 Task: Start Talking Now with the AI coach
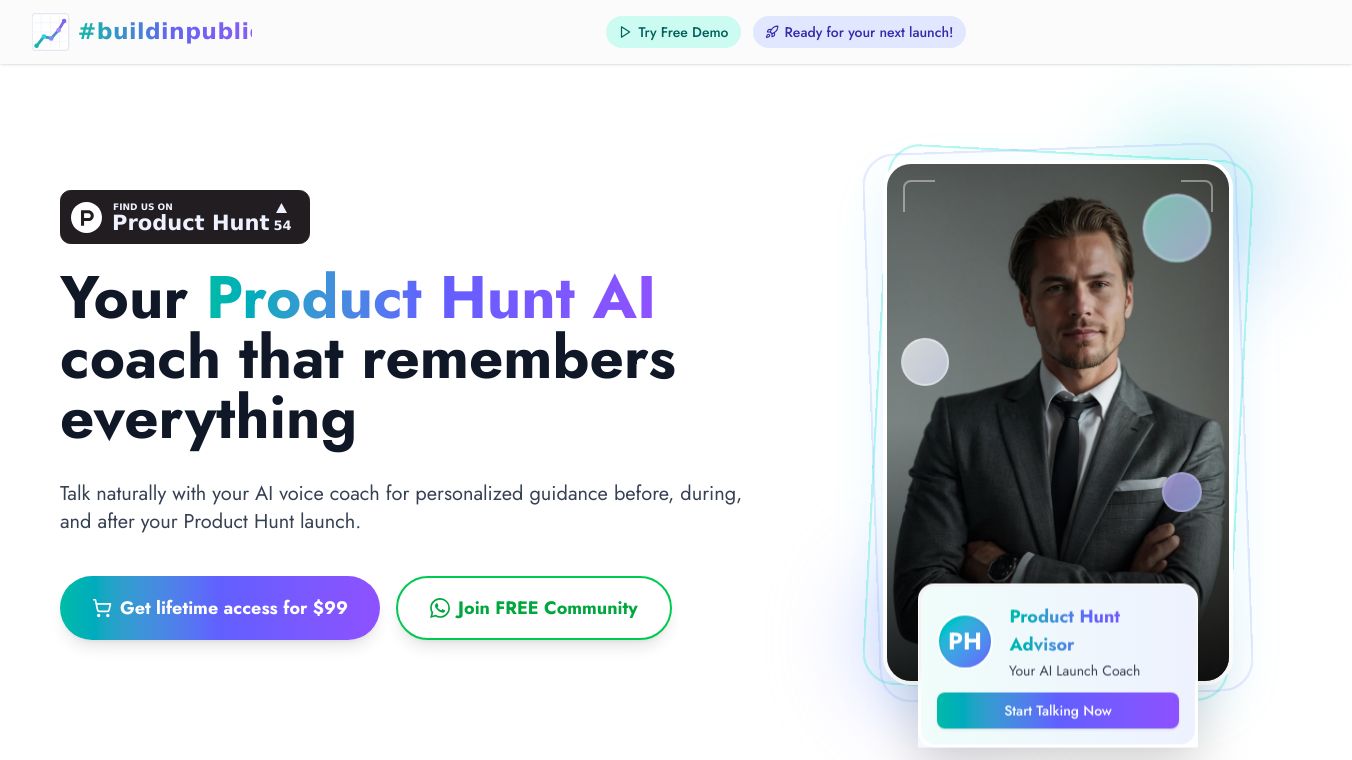click(x=1058, y=711)
